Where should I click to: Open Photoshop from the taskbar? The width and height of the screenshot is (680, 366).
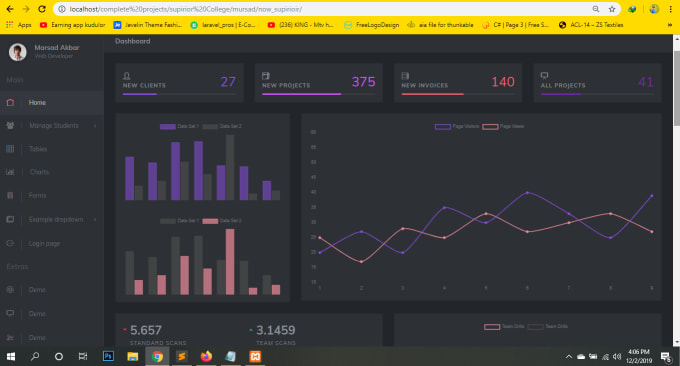108,356
